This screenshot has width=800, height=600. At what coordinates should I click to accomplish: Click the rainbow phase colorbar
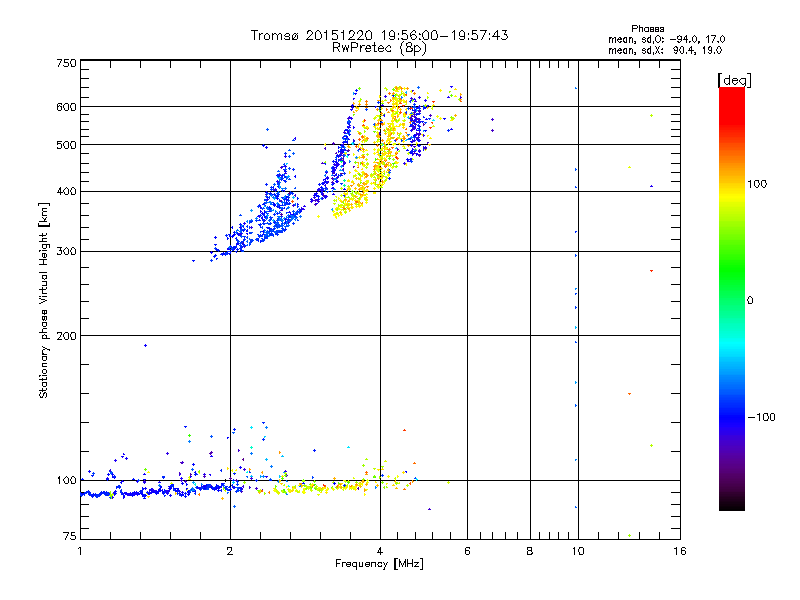[732, 298]
